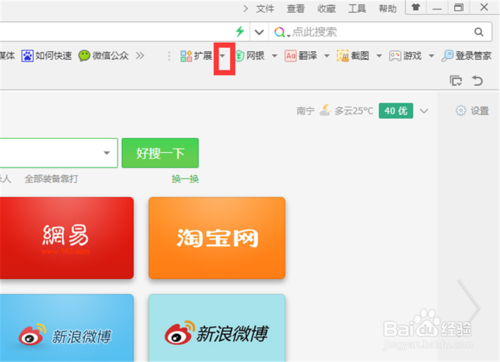The width and height of the screenshot is (500, 362).
Task: Click the green lightning speed-mode icon
Action: point(240,32)
